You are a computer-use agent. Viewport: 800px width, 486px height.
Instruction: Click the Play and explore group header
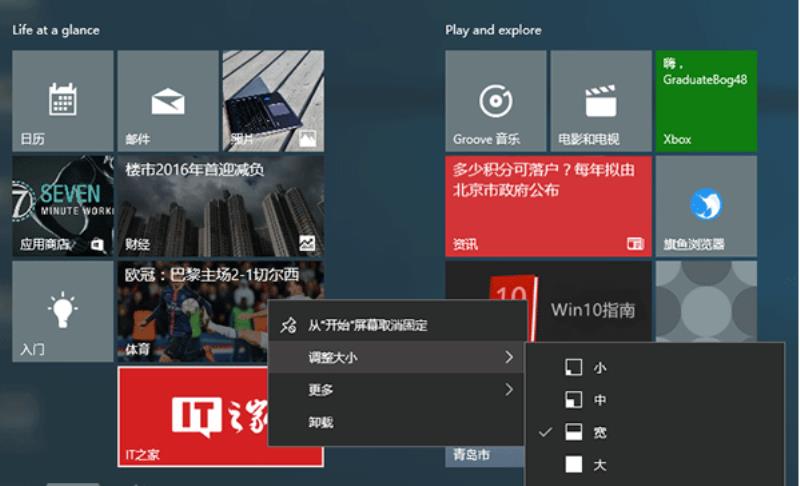click(x=493, y=30)
